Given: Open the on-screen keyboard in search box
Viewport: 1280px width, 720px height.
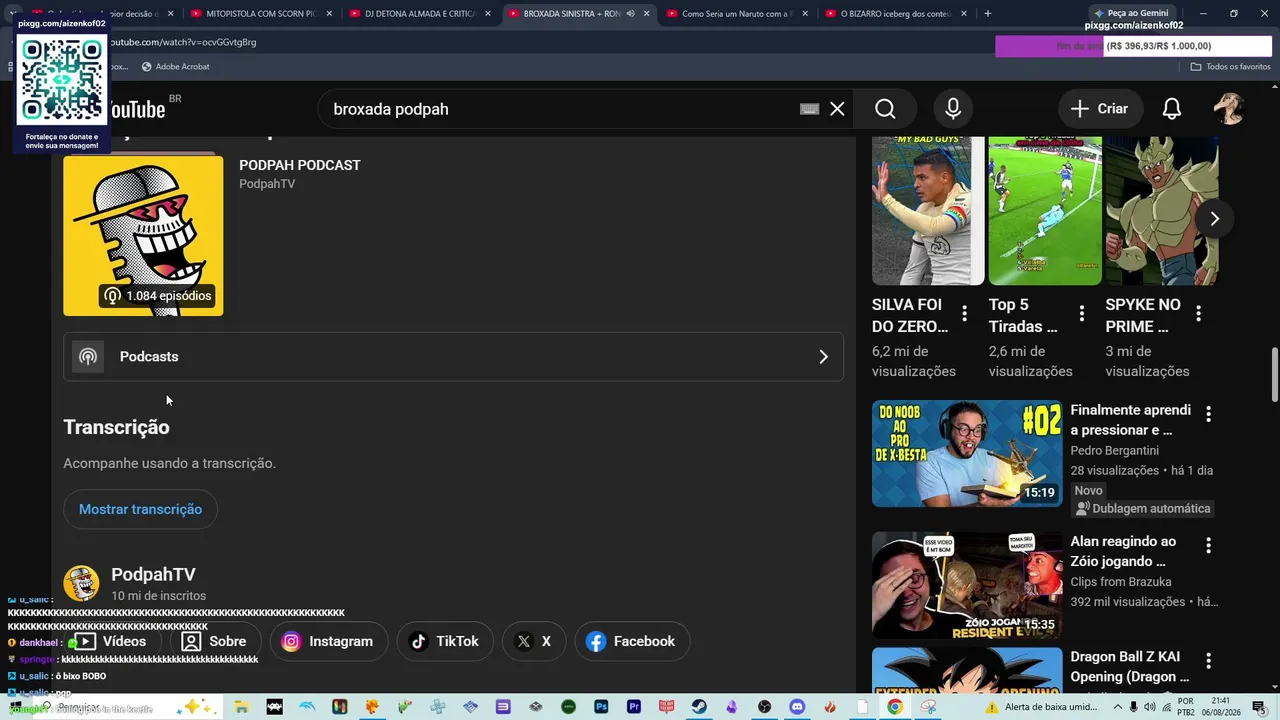Looking at the screenshot, I should click(809, 109).
